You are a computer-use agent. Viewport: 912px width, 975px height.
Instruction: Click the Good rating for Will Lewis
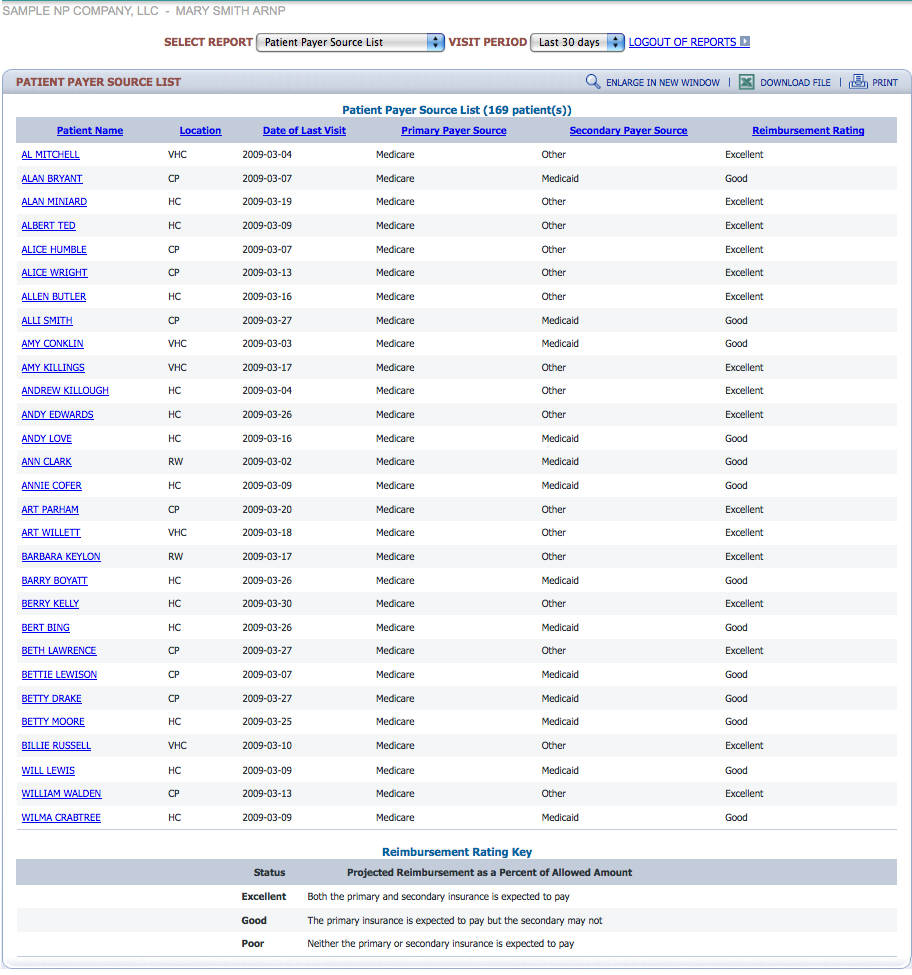736,770
